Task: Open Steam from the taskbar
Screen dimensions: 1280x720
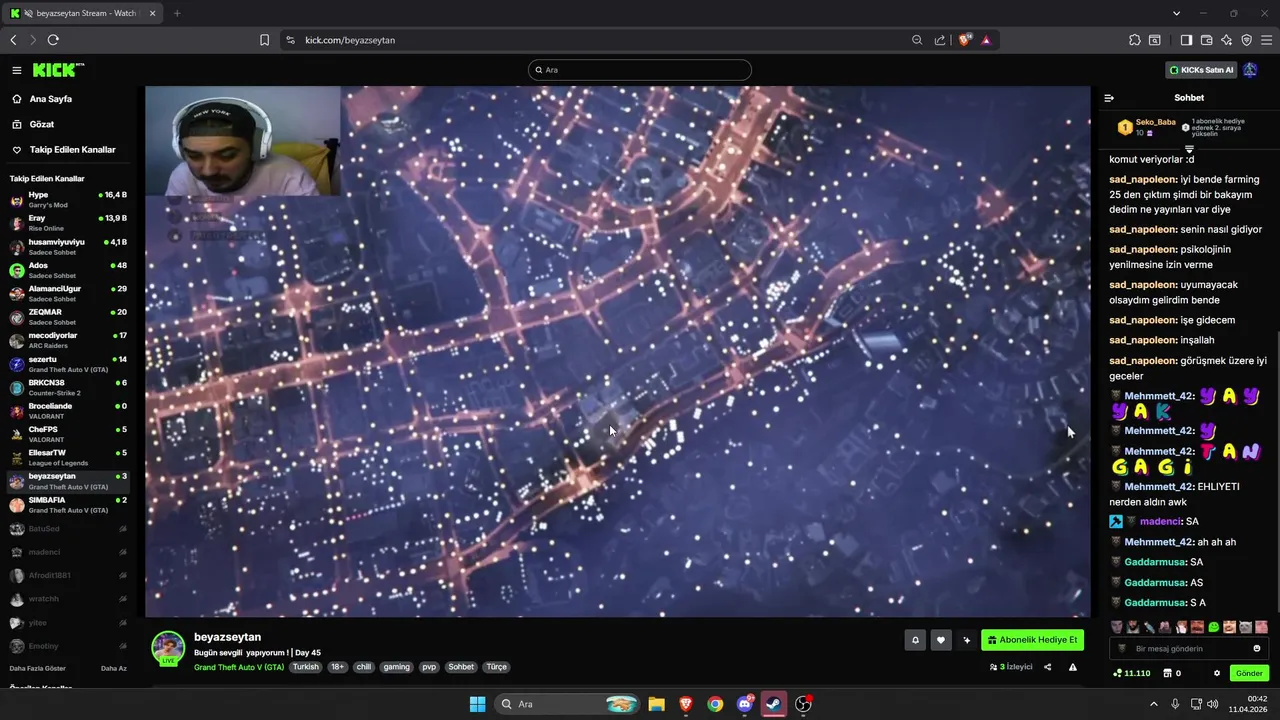Action: pos(774,704)
